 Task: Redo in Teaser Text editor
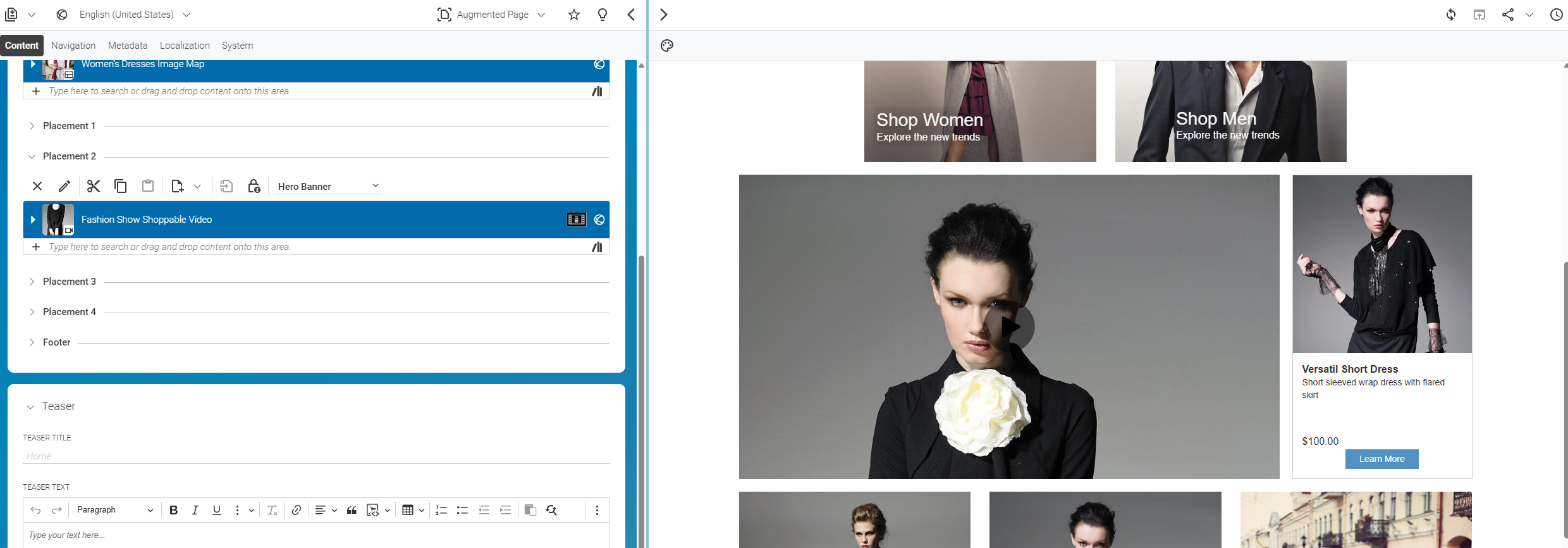pos(57,510)
